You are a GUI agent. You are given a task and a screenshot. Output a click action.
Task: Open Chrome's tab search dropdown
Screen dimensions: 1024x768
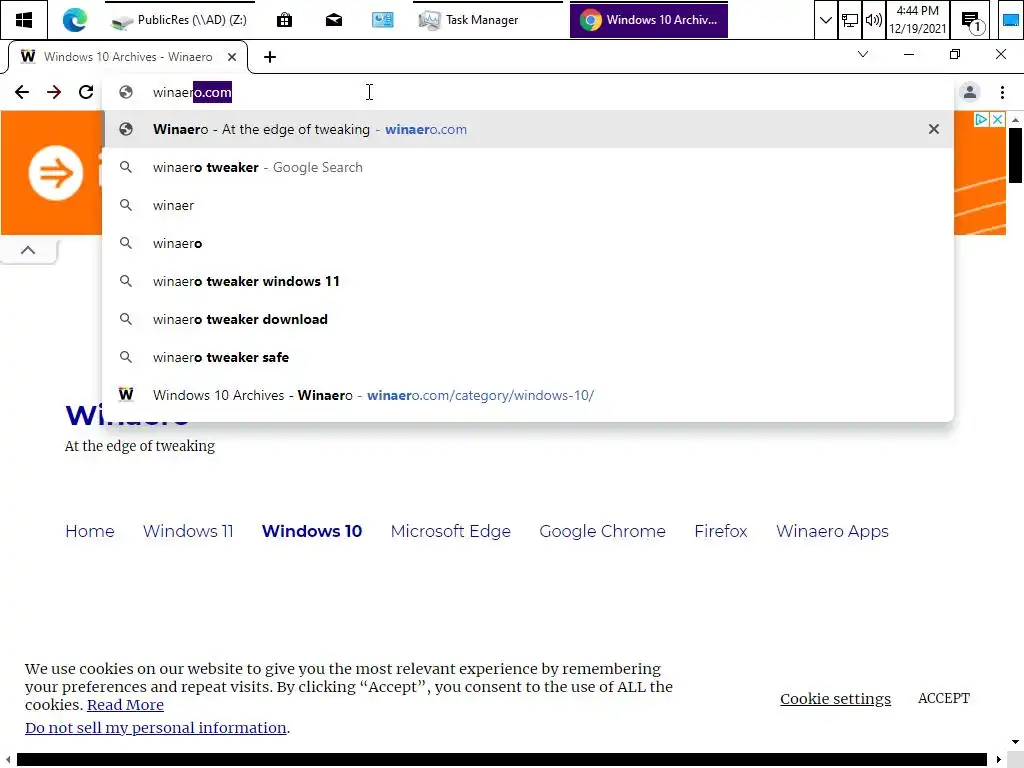click(x=863, y=54)
